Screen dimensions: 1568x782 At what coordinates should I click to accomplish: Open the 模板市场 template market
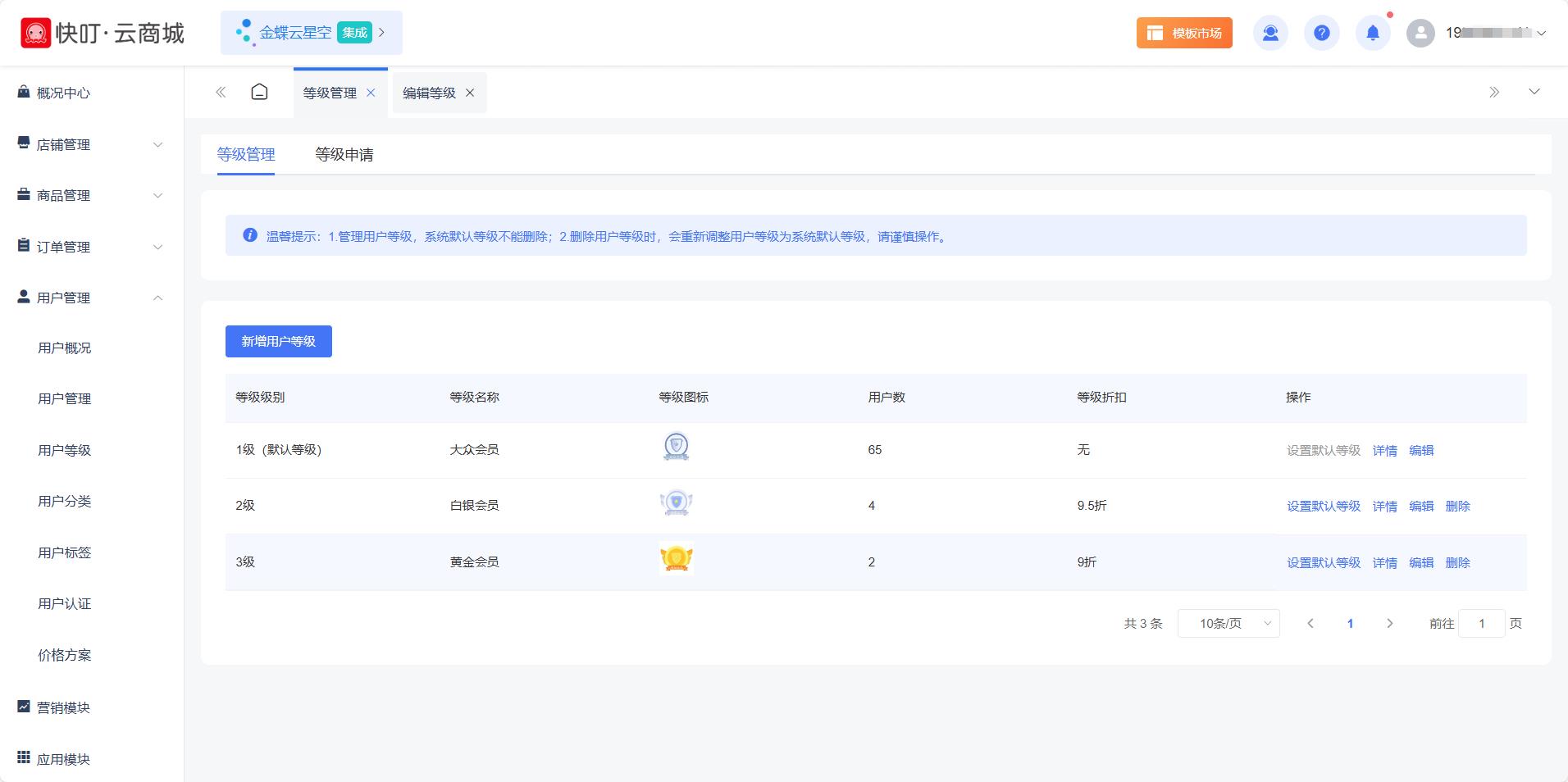coord(1183,33)
